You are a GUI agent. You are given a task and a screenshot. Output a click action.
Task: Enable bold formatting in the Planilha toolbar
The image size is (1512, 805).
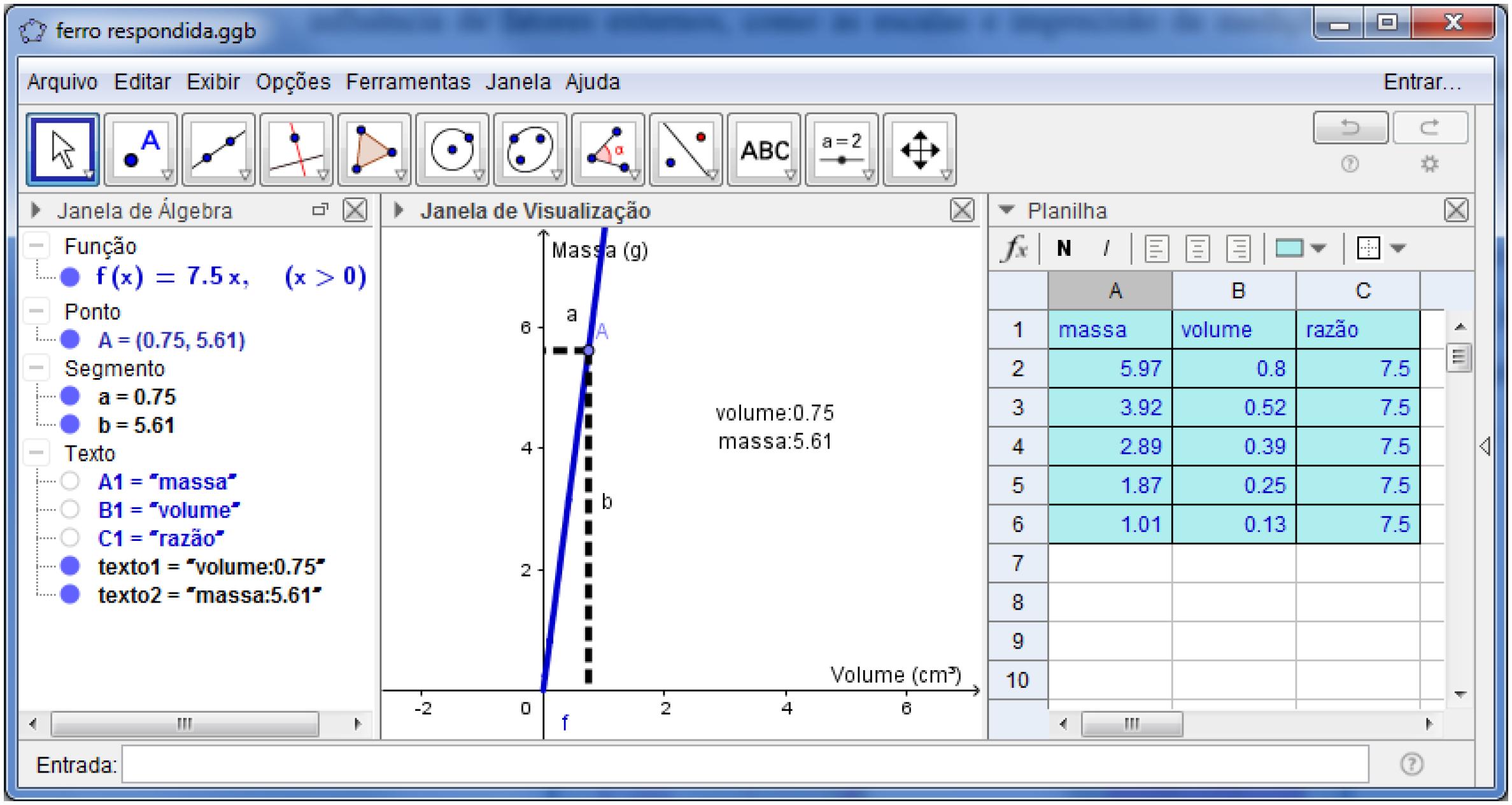click(1064, 248)
